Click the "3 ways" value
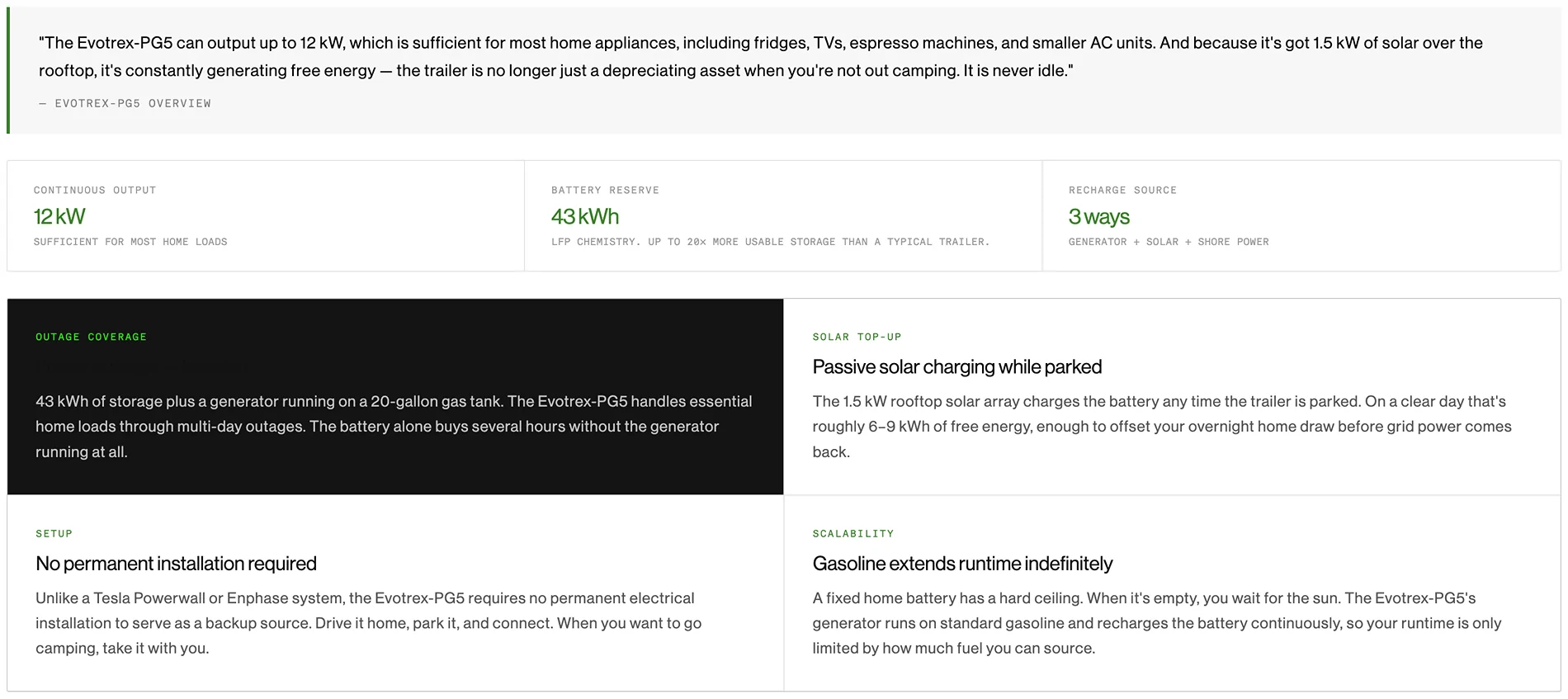Viewport: 1568px width, 699px height. click(x=1099, y=216)
